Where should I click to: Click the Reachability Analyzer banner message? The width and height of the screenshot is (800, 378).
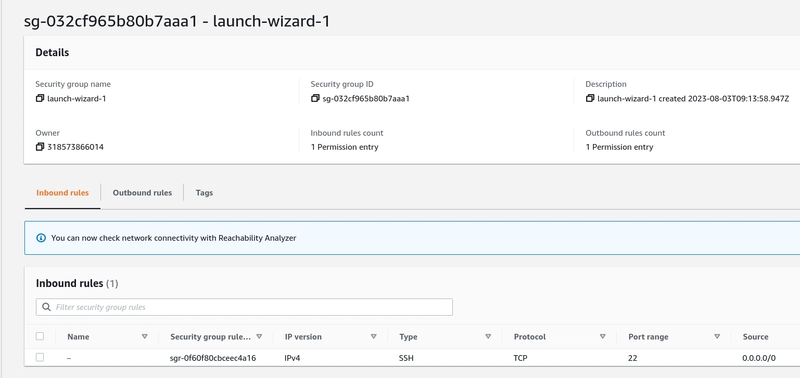pos(173,238)
